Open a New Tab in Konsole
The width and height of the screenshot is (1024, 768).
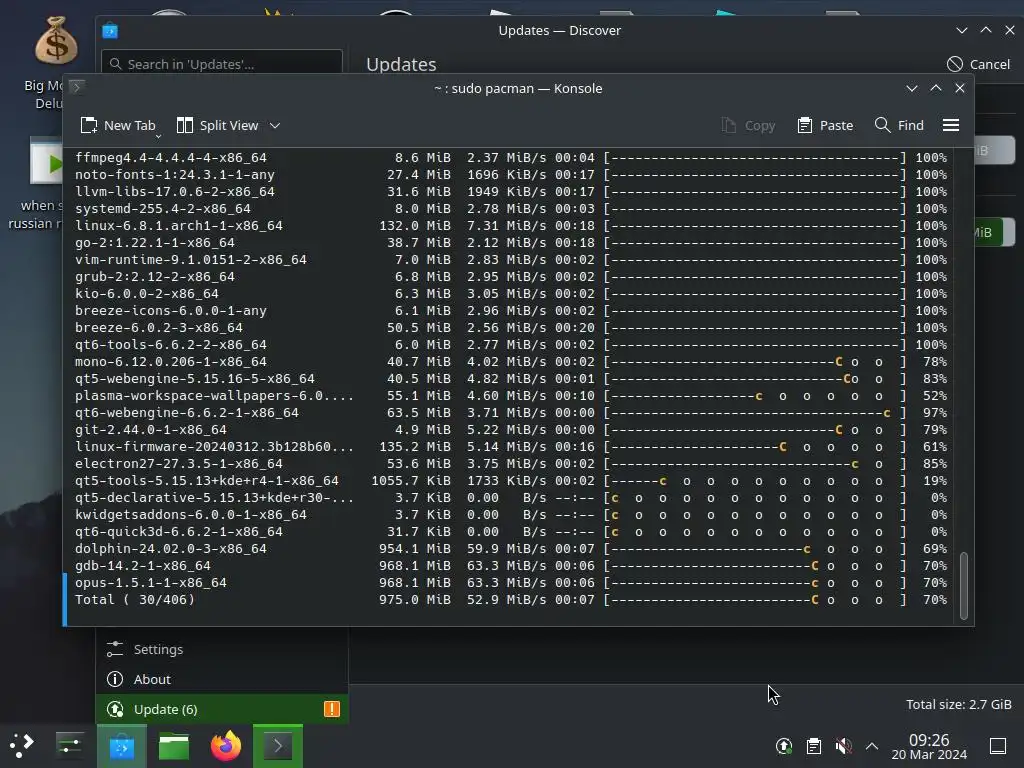coord(118,125)
